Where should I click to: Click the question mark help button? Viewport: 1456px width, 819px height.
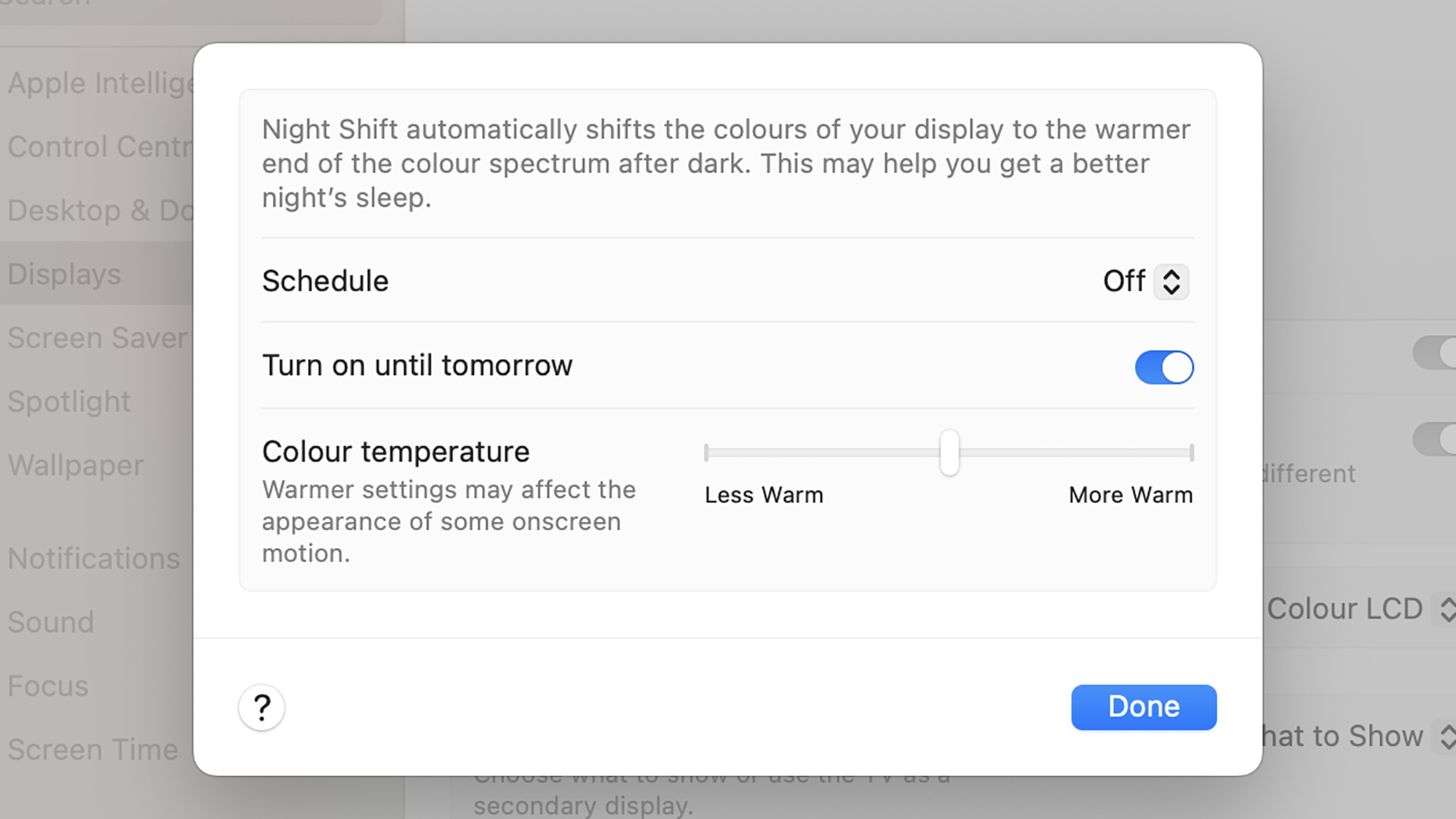[x=261, y=707]
